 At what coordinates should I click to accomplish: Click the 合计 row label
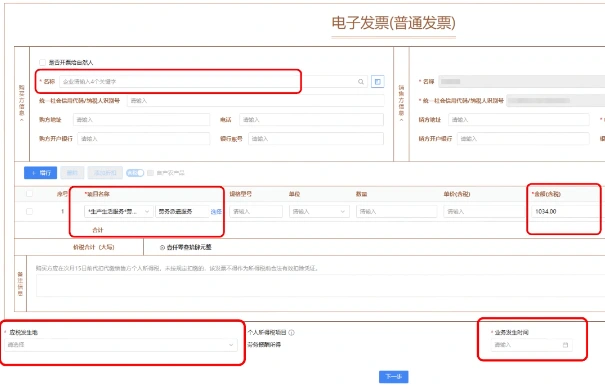[98, 230]
